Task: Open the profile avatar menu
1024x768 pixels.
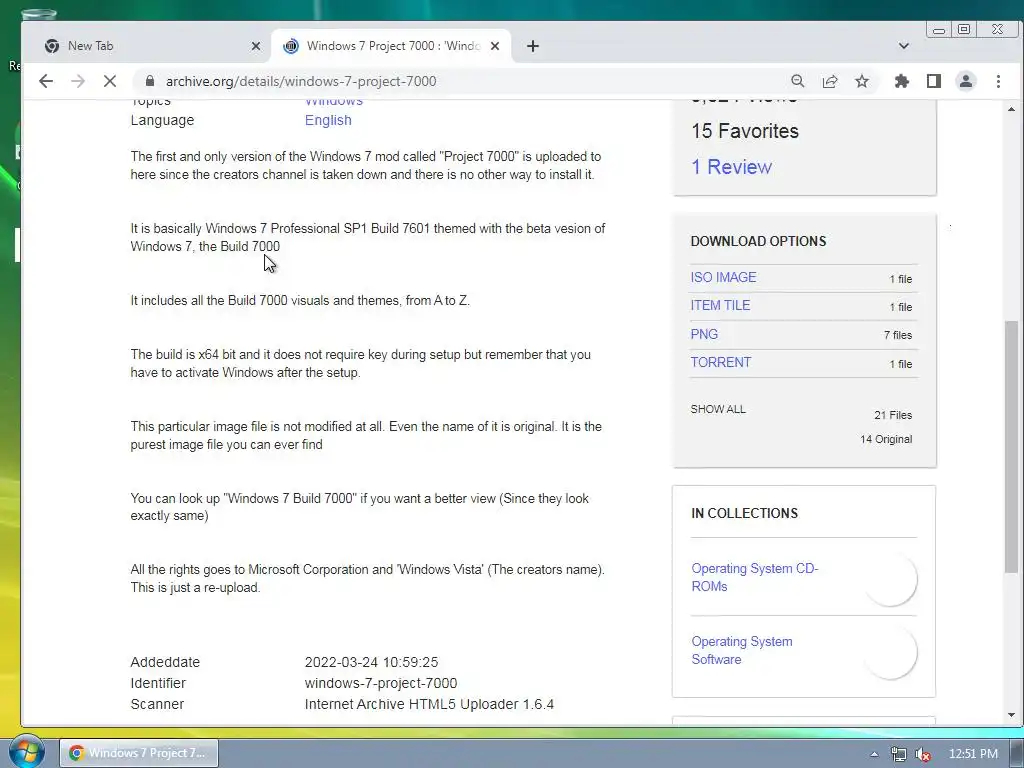Action: [x=966, y=81]
